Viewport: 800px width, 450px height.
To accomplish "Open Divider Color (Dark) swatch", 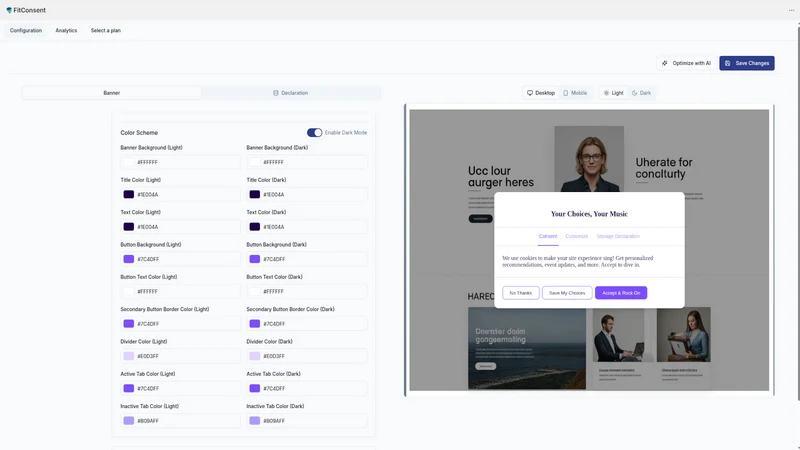I will [x=255, y=356].
